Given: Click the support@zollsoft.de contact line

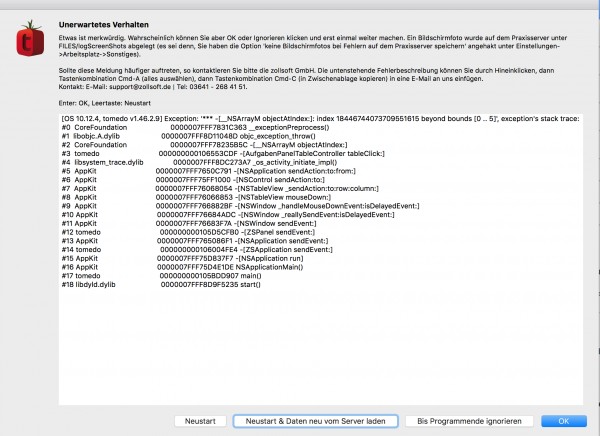Looking at the screenshot, I should coord(153,87).
